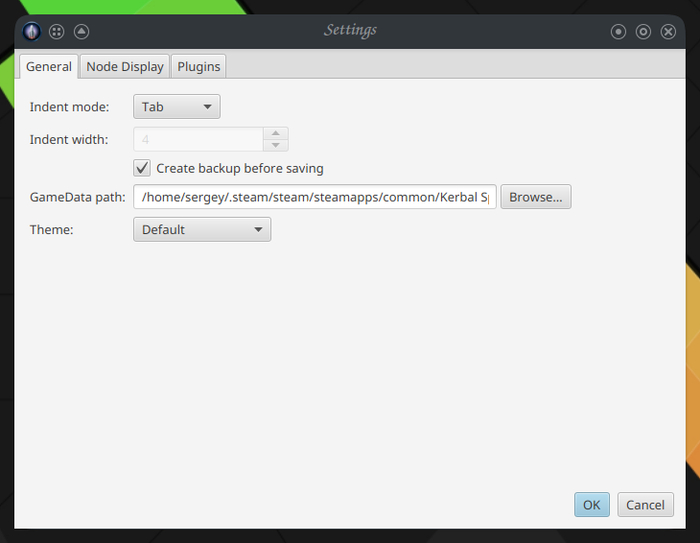Expand the Theme dropdown set to Default
The height and width of the screenshot is (543, 700).
[x=202, y=230]
